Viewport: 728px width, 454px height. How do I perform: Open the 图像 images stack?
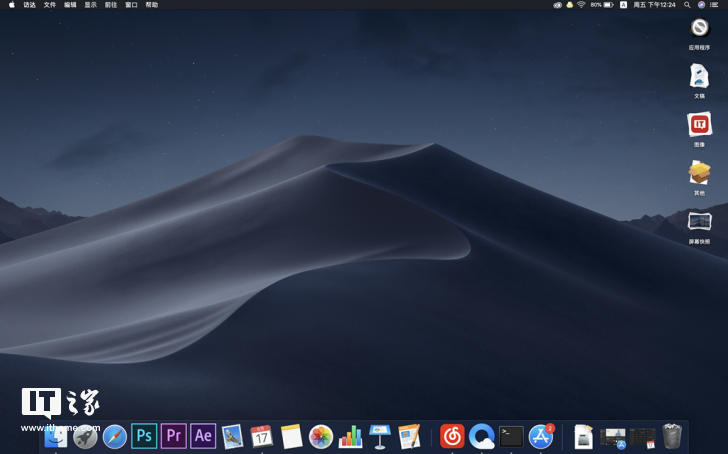tap(699, 124)
